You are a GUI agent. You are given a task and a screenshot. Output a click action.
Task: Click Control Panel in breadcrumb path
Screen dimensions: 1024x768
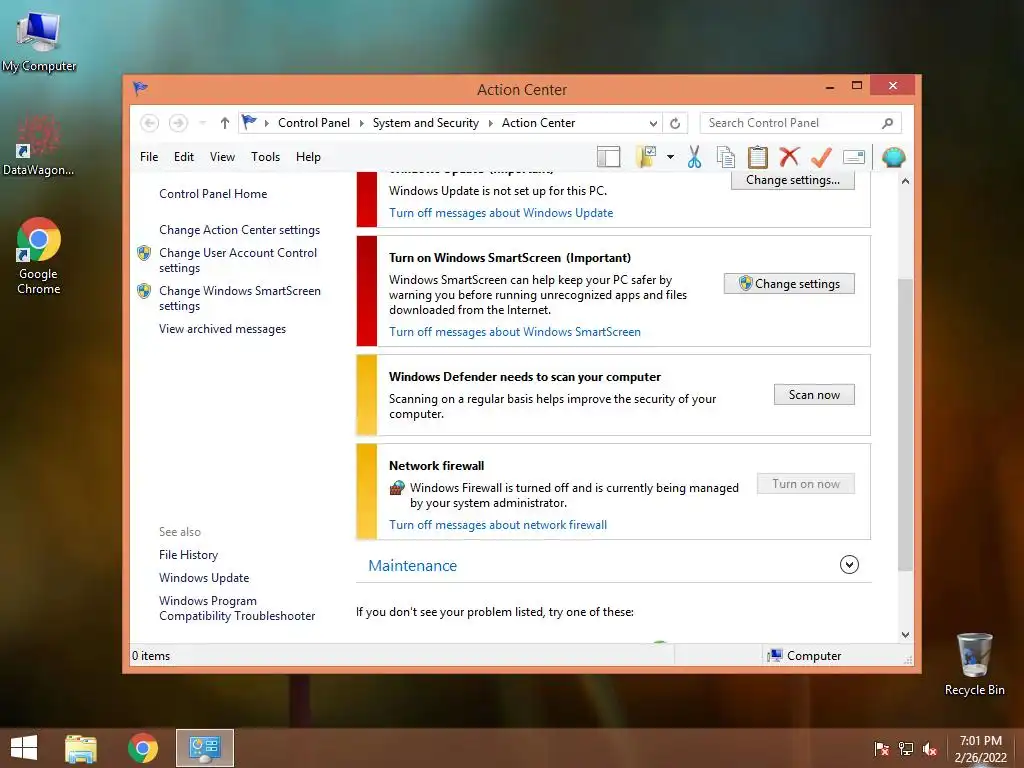click(313, 123)
